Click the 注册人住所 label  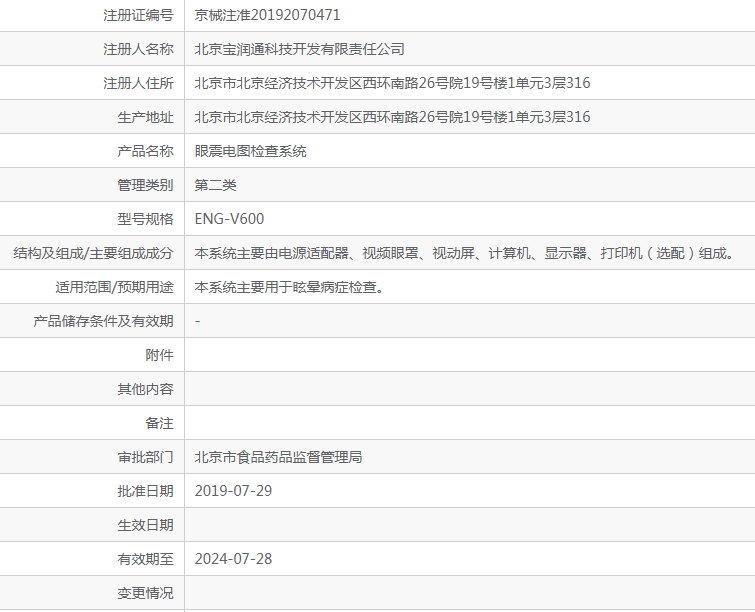138,83
